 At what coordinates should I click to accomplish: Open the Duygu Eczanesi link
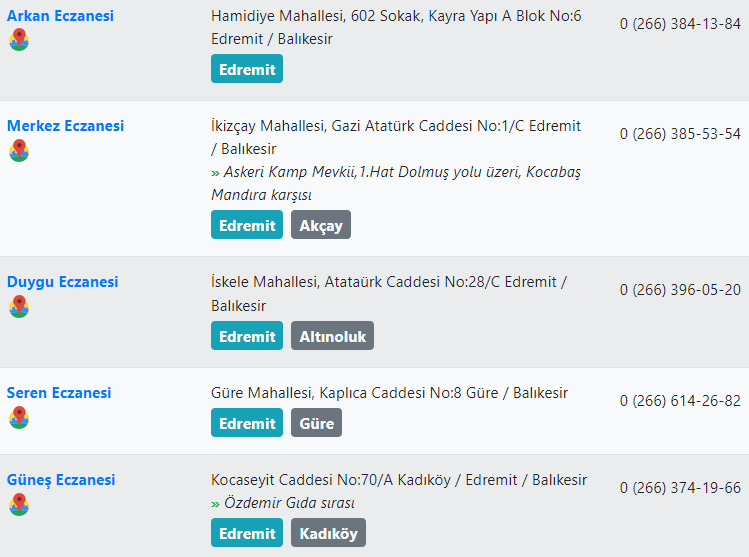tap(62, 282)
